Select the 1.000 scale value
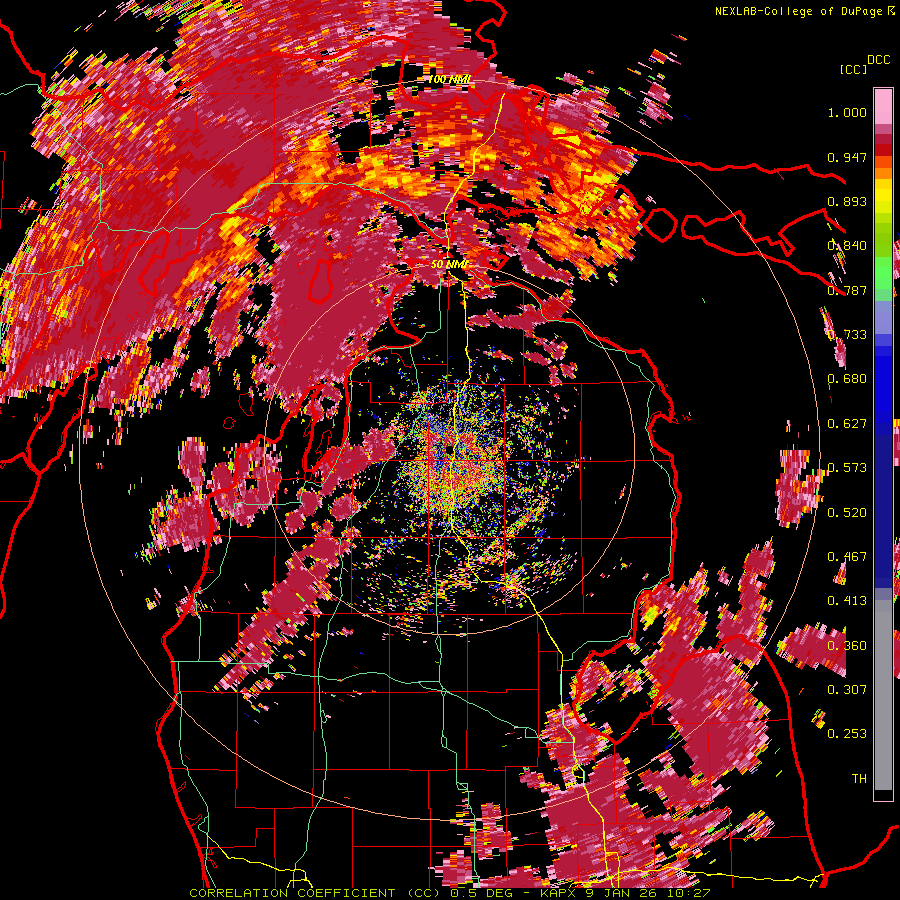The image size is (900, 900). tap(847, 112)
